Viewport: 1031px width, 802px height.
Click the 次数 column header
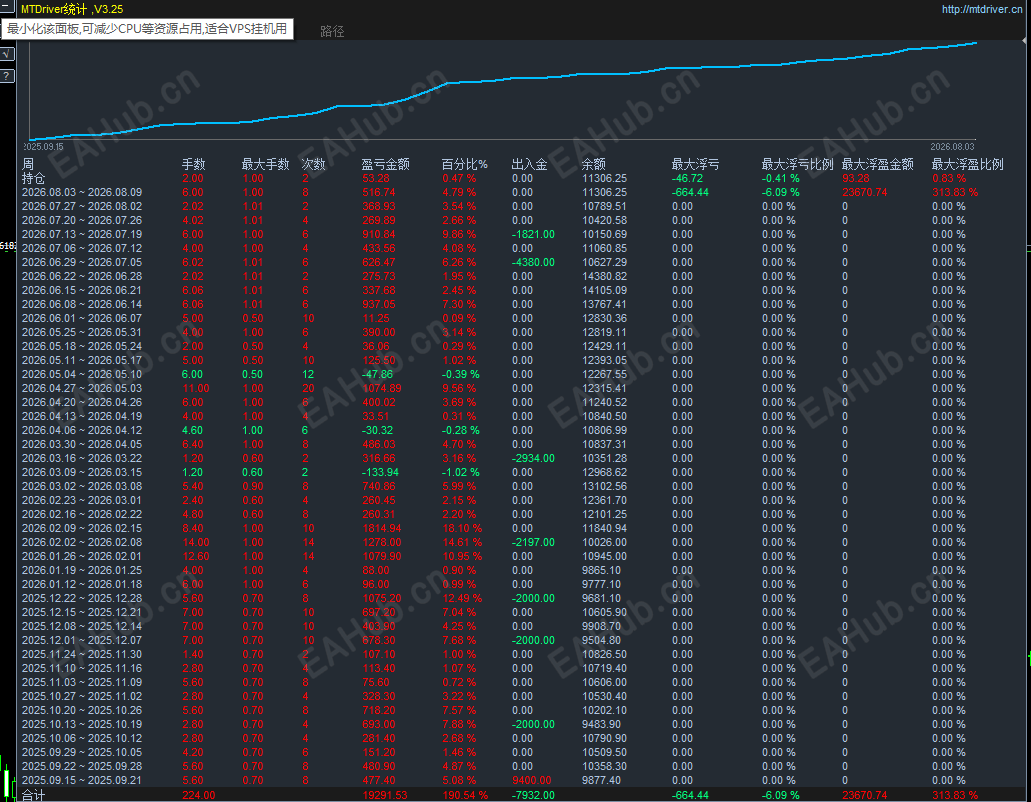coord(314,164)
